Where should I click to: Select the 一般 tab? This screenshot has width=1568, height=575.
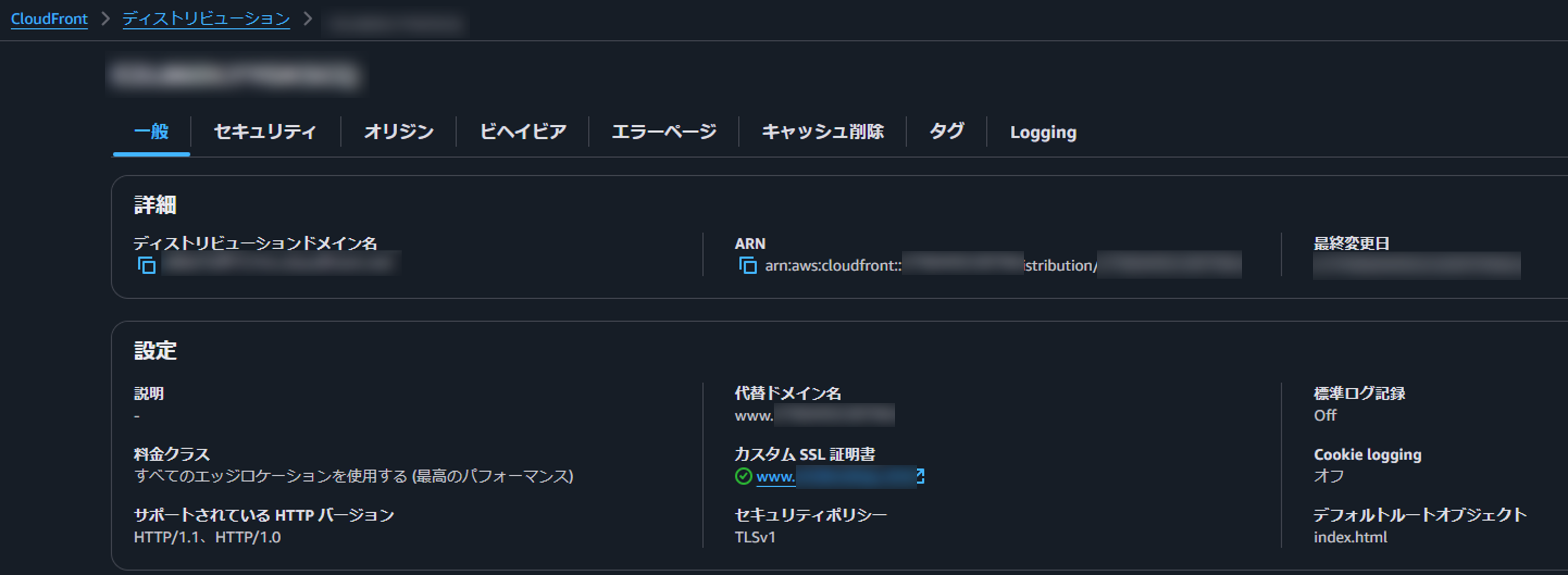pos(151,131)
